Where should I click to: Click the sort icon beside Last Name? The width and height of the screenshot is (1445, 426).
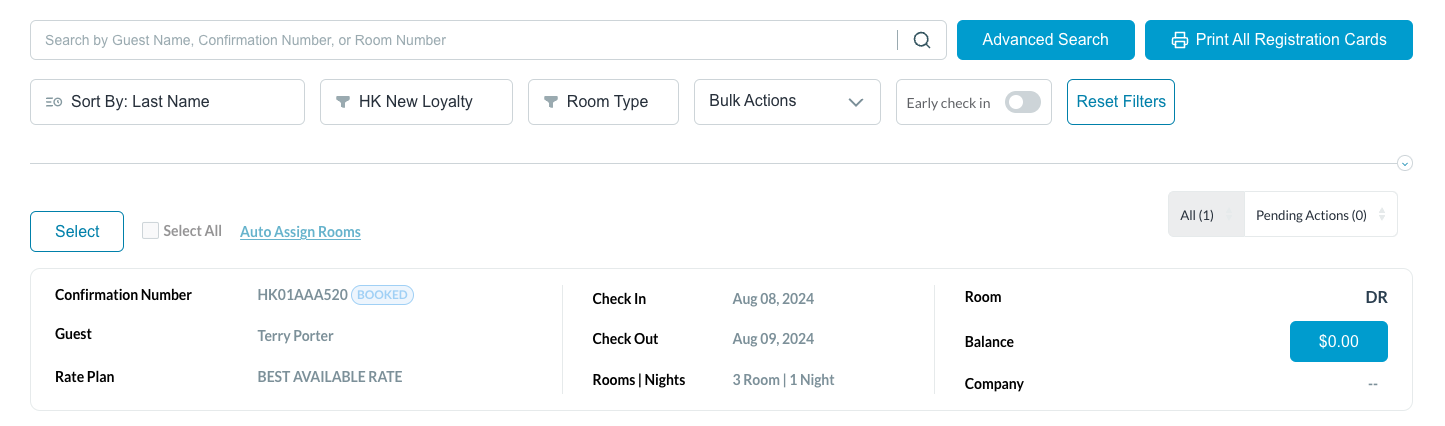[54, 102]
